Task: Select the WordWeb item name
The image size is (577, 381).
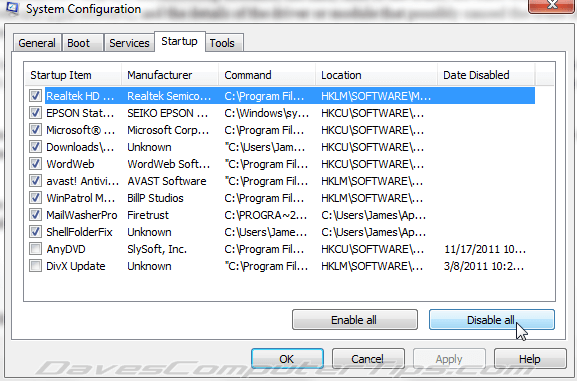Action: tap(70, 164)
